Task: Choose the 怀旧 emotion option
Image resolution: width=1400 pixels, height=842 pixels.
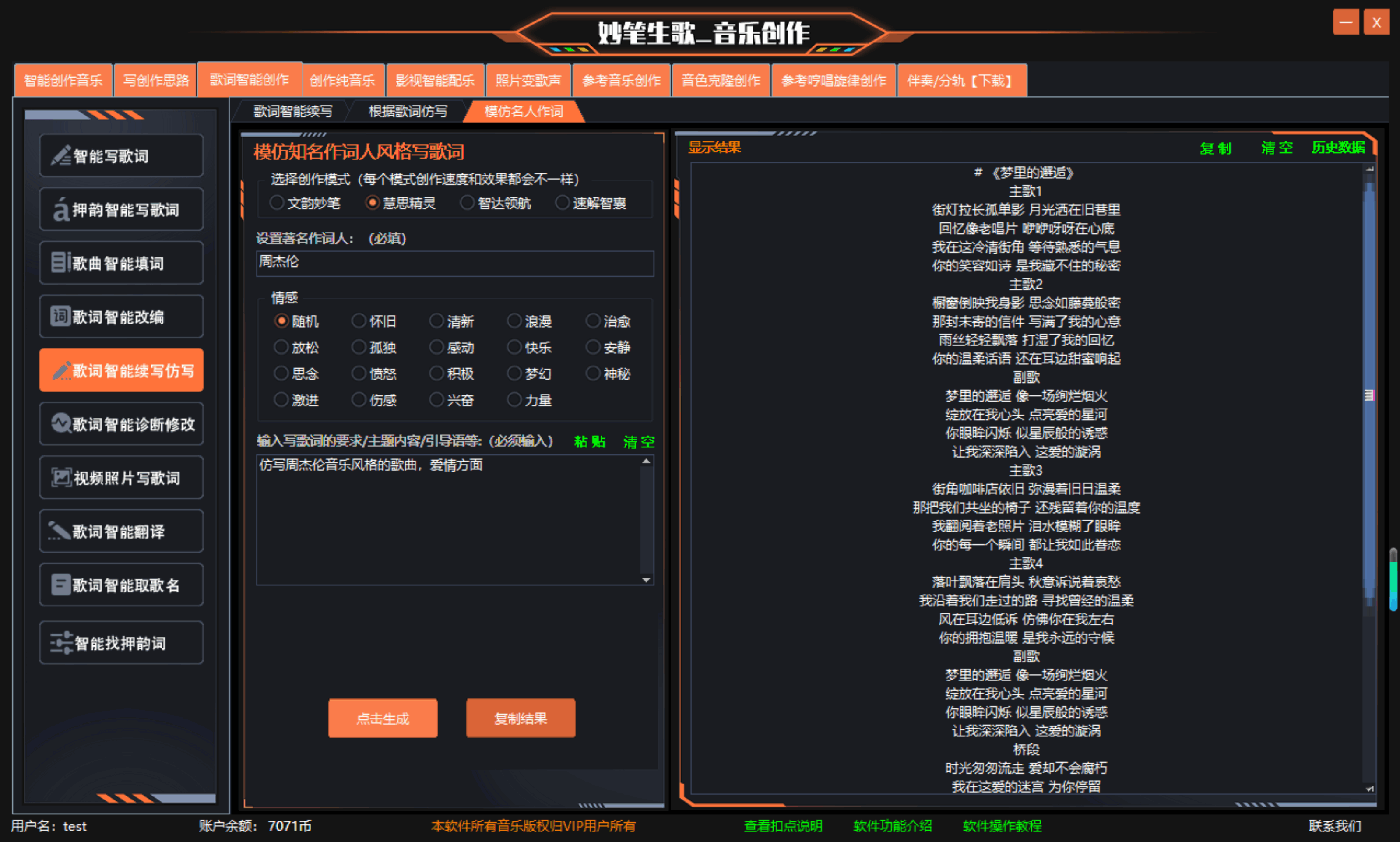Action: tap(359, 321)
